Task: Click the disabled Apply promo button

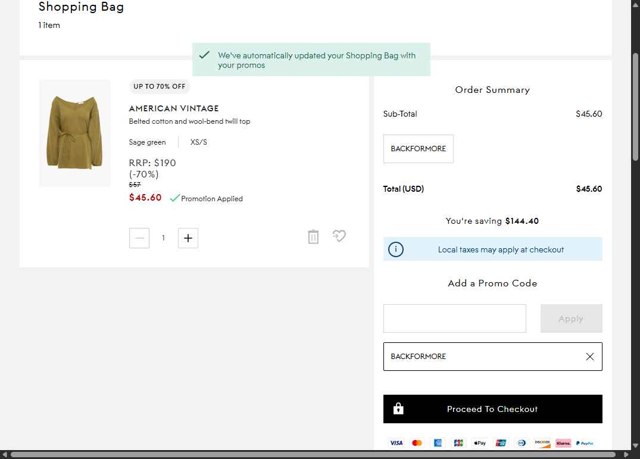Action: click(571, 318)
